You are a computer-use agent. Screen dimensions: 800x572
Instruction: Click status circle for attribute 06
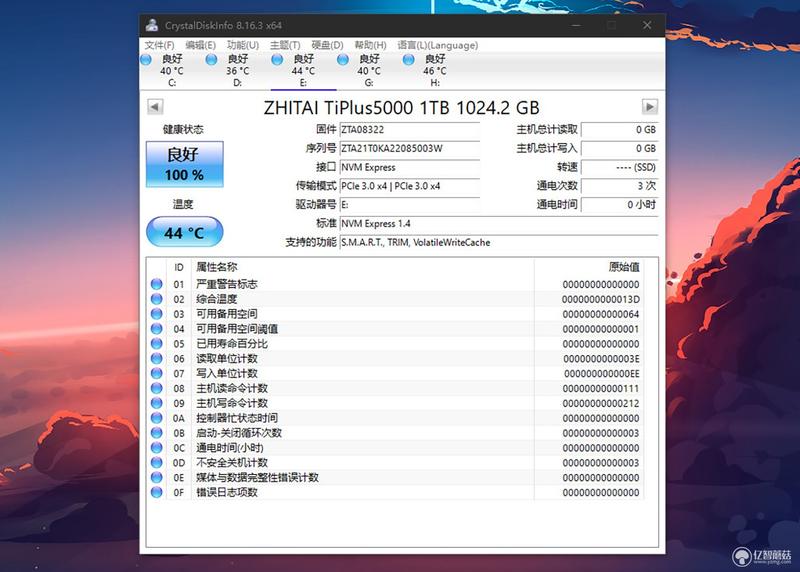pos(157,358)
